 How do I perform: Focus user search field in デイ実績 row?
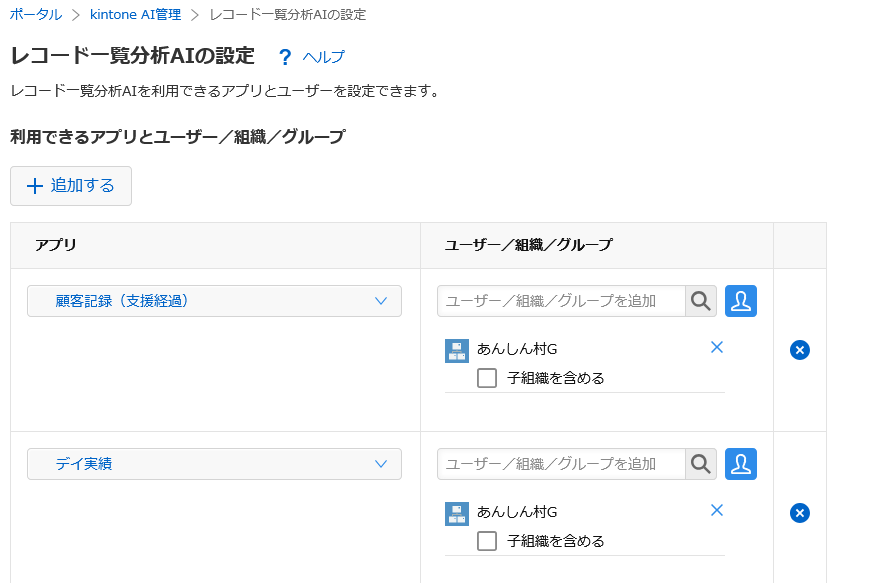tap(560, 464)
